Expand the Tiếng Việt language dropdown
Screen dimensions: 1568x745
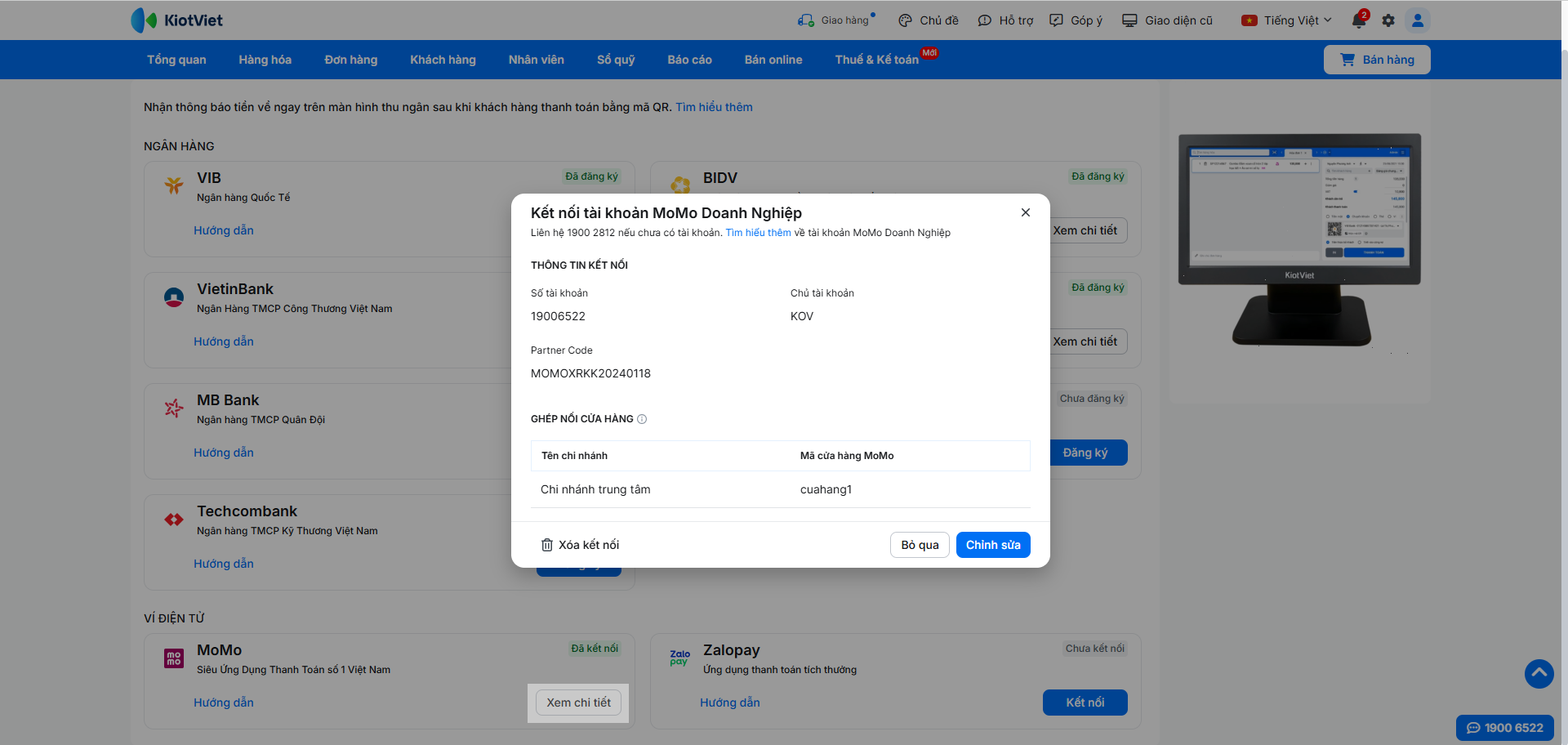(1286, 20)
